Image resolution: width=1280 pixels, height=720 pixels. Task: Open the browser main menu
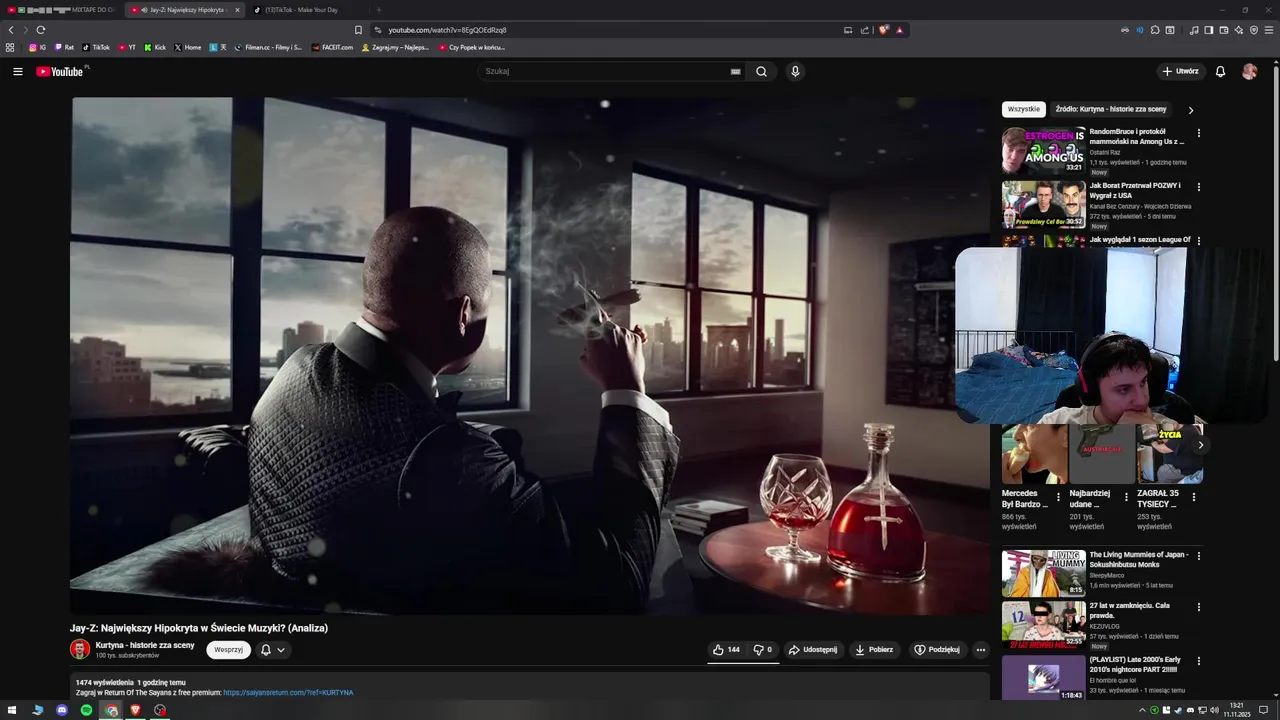click(x=1269, y=30)
